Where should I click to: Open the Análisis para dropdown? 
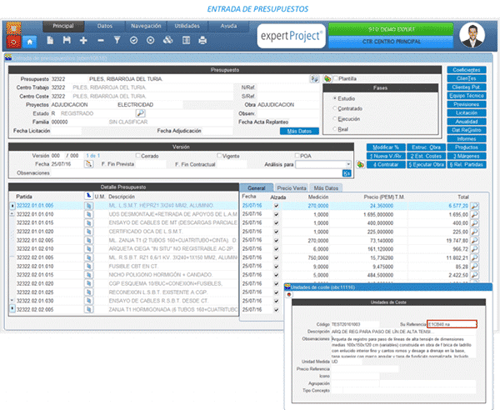(x=348, y=164)
